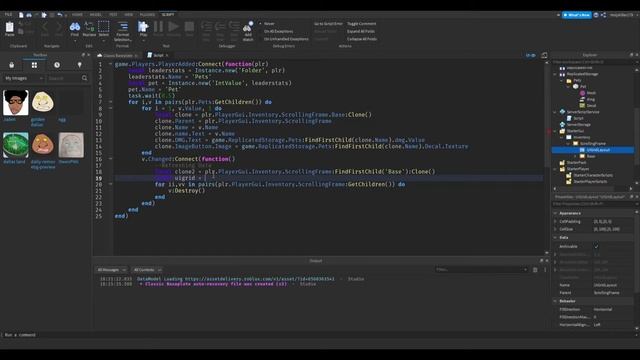Screen dimensions: 640x360
Task: Click the What's New button
Action: click(577, 15)
